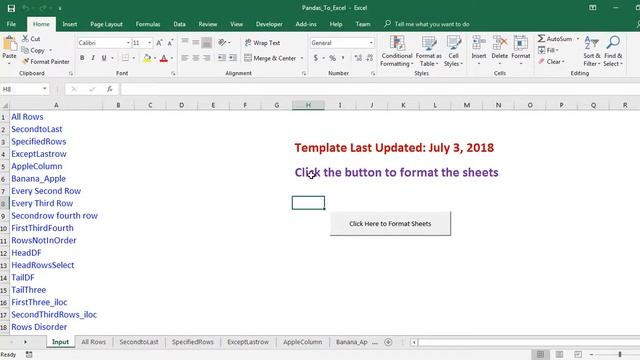640x360 pixels.
Task: Follow the HeadRowsSelect link in column A
Action: pos(42,265)
